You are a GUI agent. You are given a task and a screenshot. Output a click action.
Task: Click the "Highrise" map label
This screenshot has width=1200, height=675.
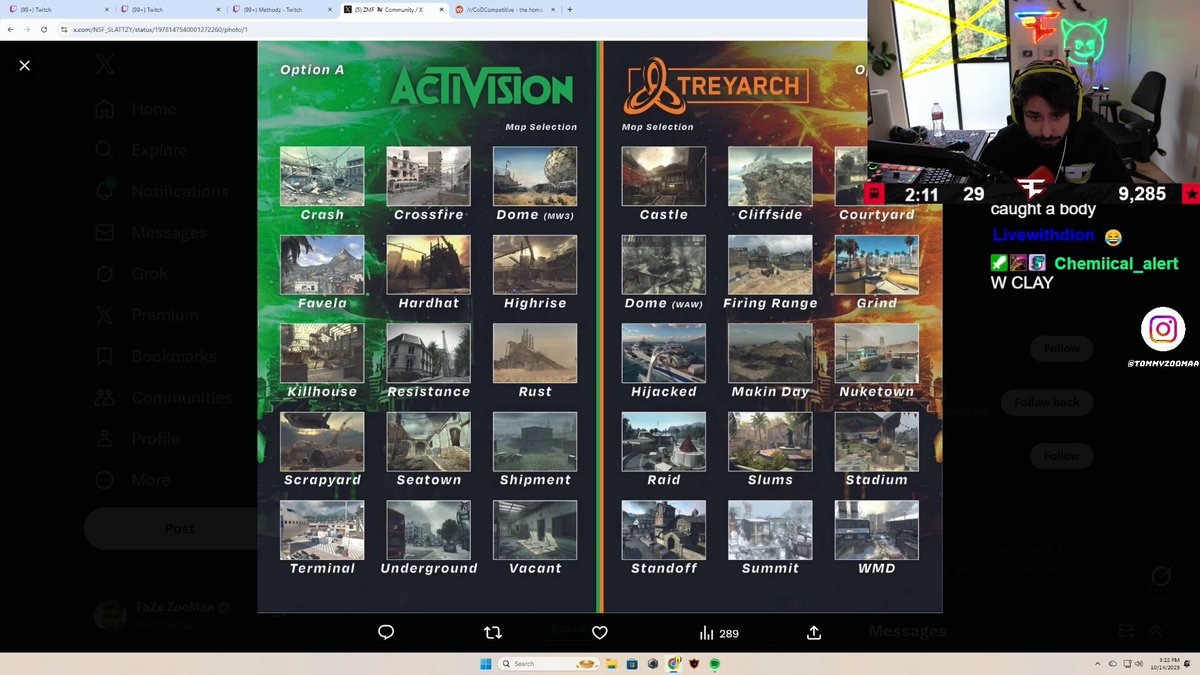coord(535,303)
